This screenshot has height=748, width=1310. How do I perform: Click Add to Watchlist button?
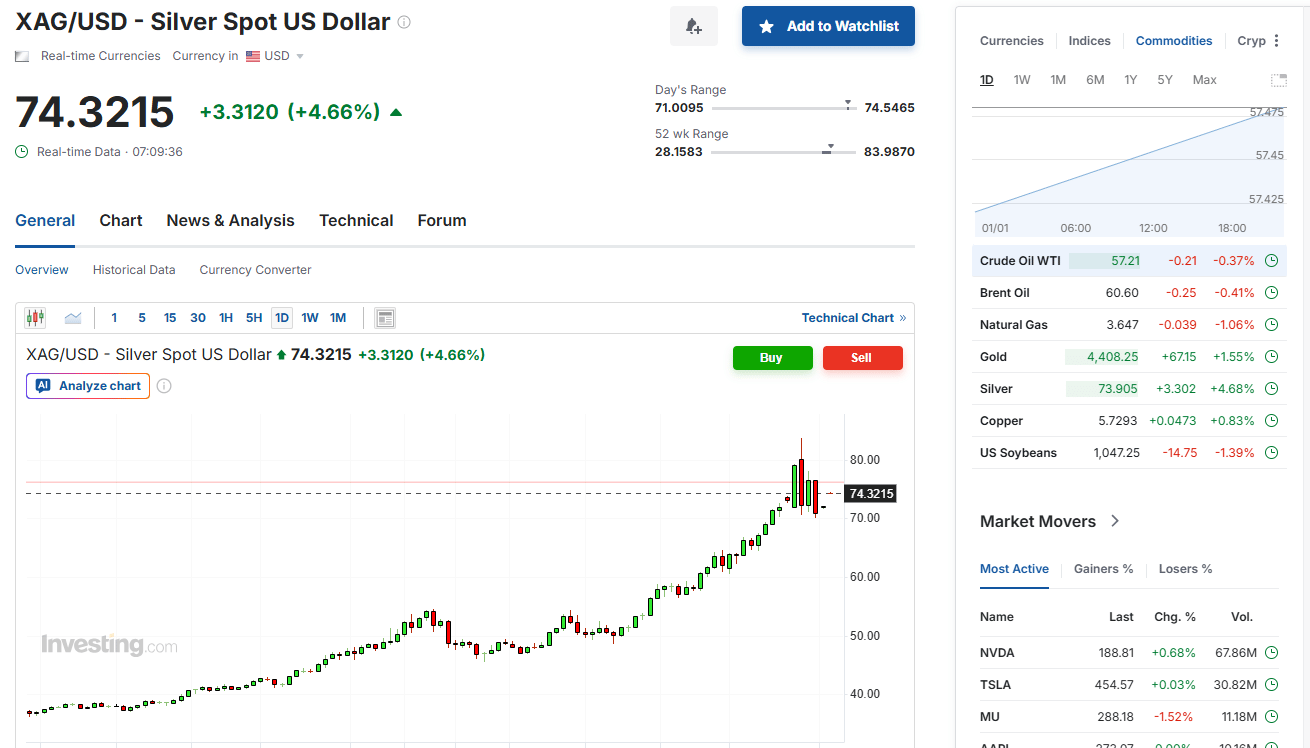[x=828, y=26]
